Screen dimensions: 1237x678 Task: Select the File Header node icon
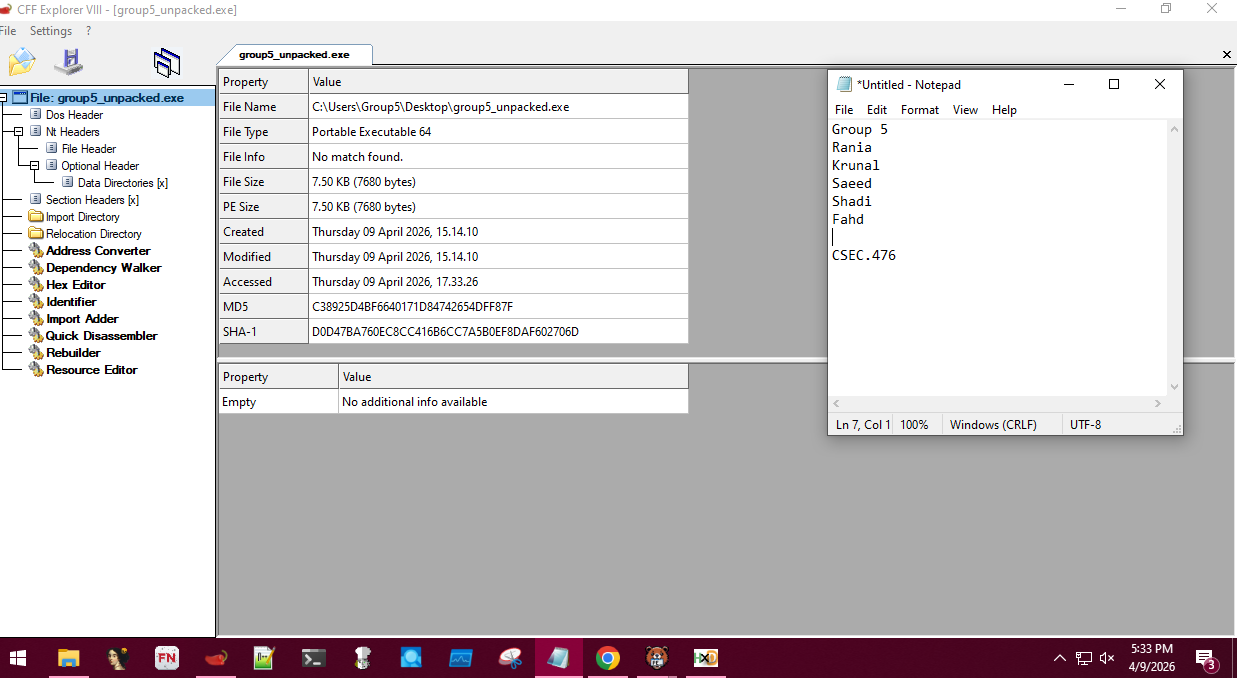[52, 149]
